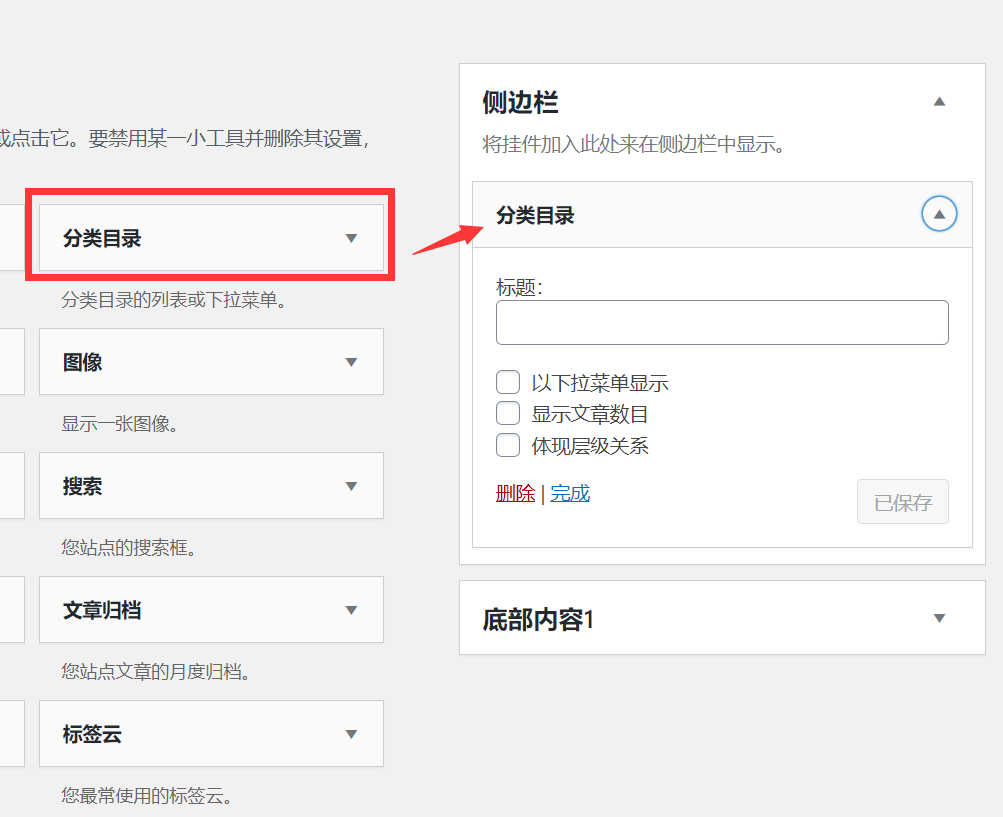Select the 搜索 widget title
1003x817 pixels.
click(83, 486)
